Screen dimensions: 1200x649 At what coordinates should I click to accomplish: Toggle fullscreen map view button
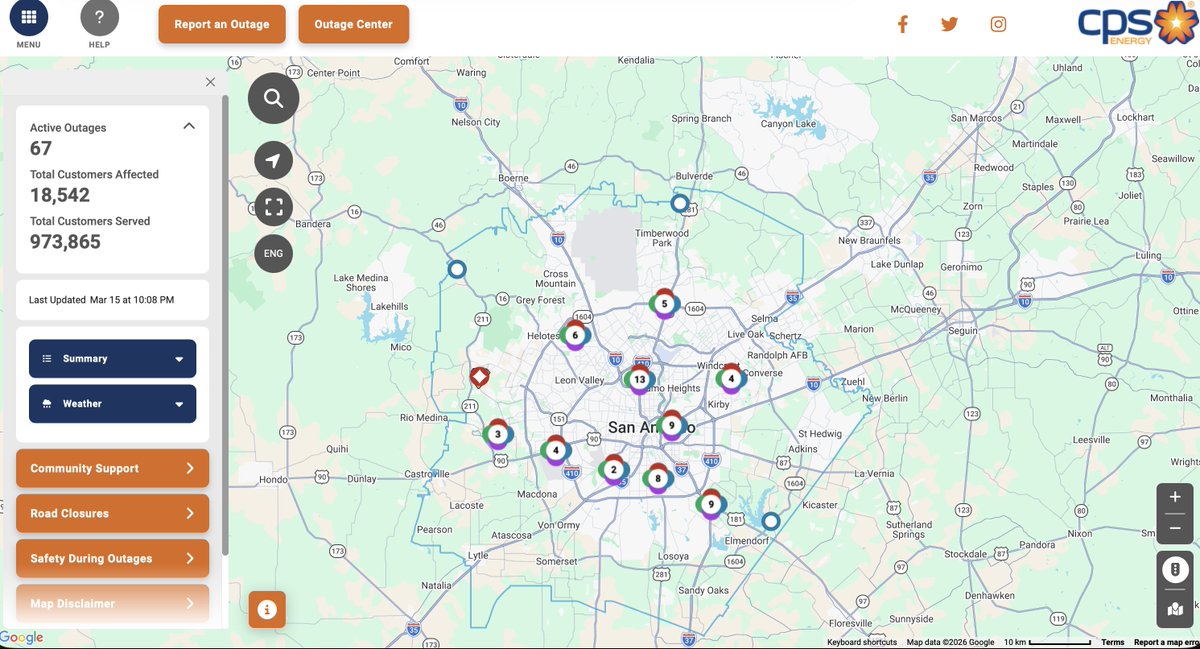[274, 207]
